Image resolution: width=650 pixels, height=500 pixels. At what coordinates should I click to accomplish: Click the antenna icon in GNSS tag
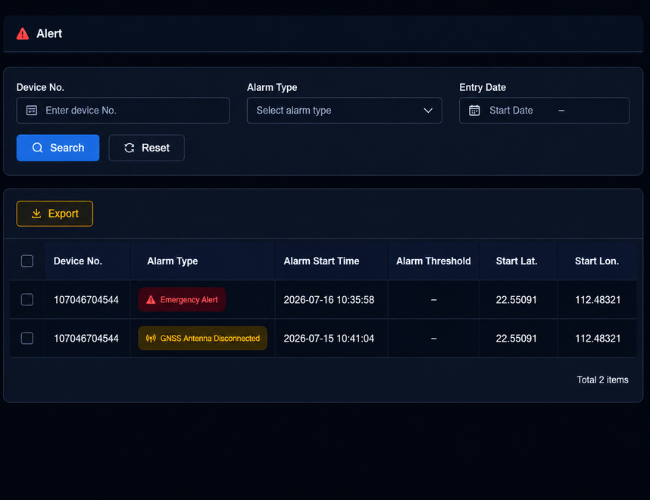[x=151, y=338]
